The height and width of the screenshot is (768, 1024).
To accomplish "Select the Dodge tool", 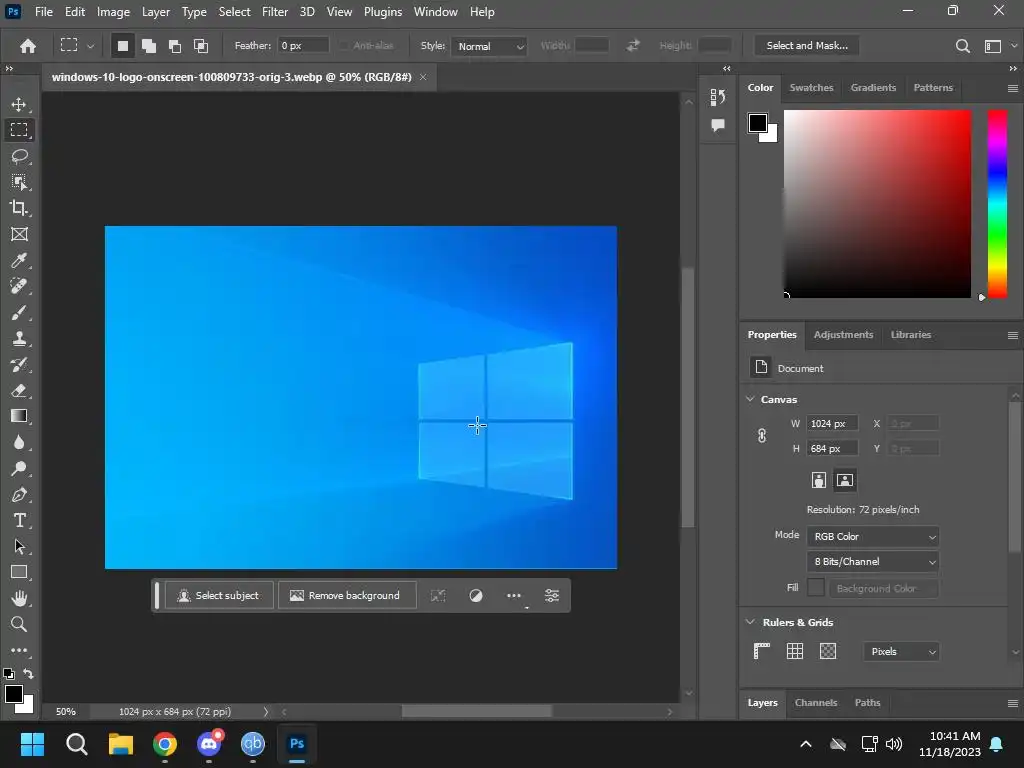I will coord(19,468).
